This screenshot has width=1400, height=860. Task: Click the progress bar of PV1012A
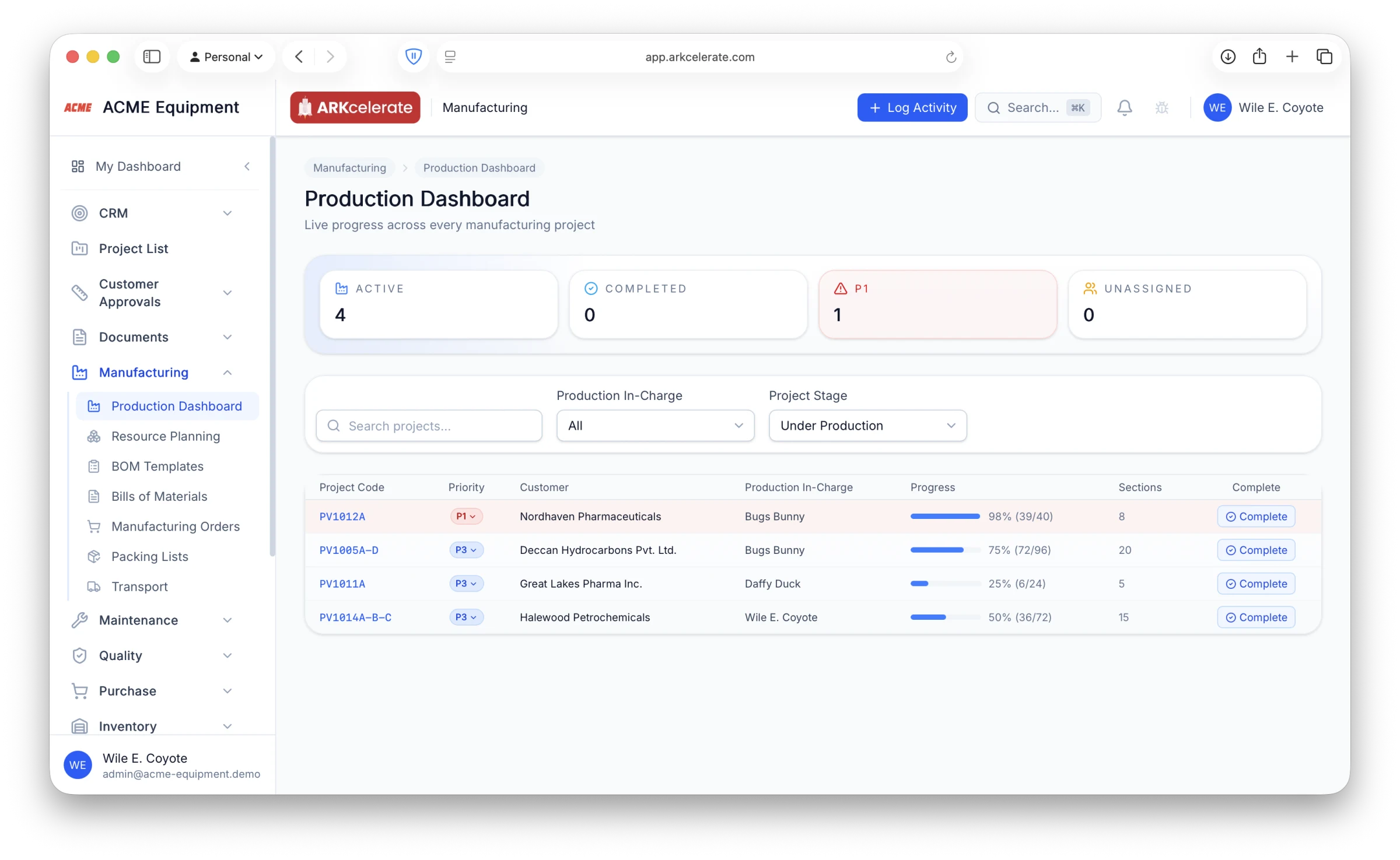945,517
